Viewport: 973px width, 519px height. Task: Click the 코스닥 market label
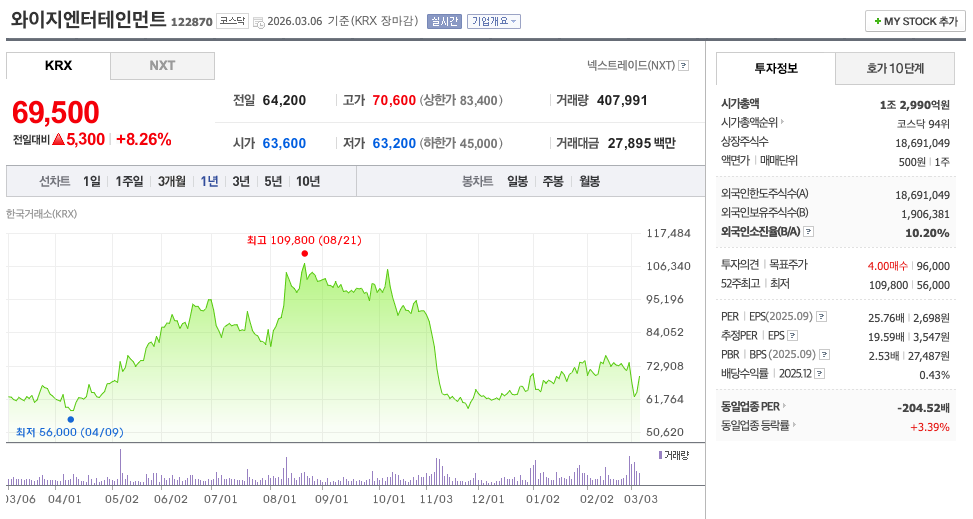[233, 21]
